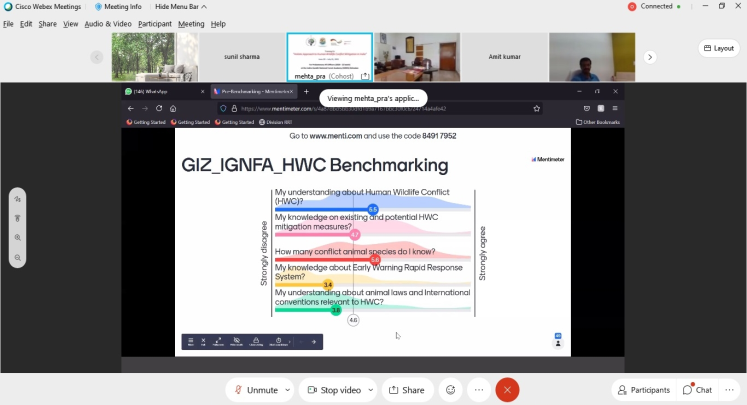Toggle Stop video button

click(334, 390)
